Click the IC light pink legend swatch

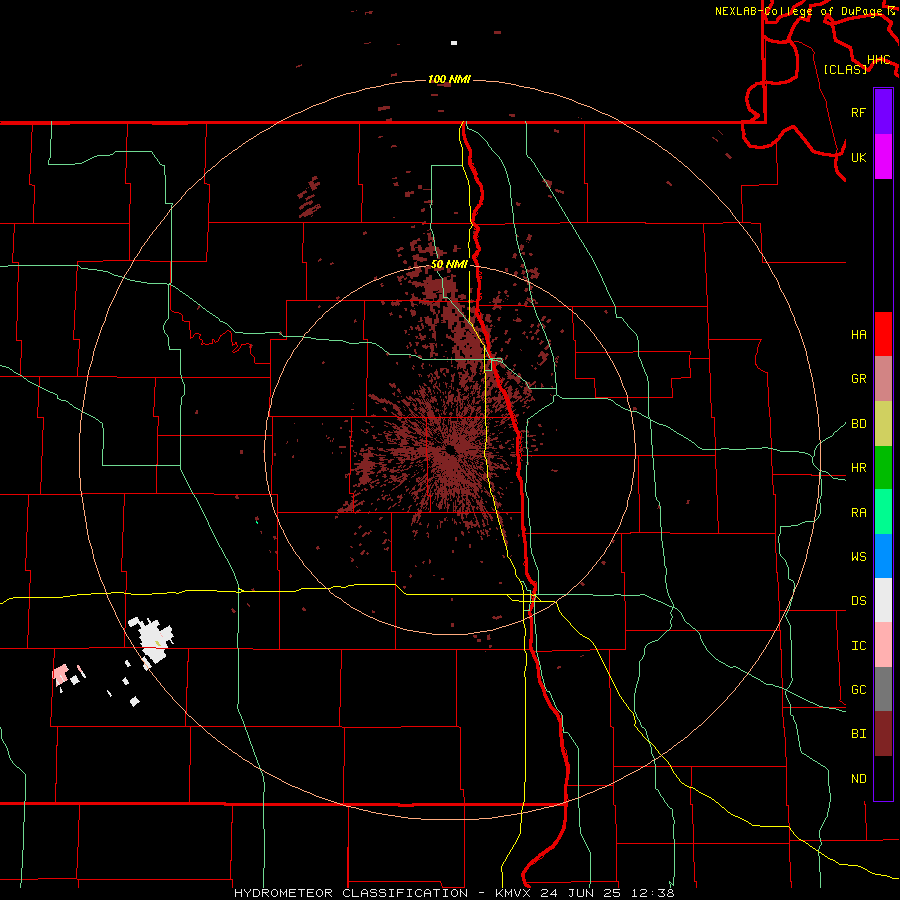click(x=883, y=645)
